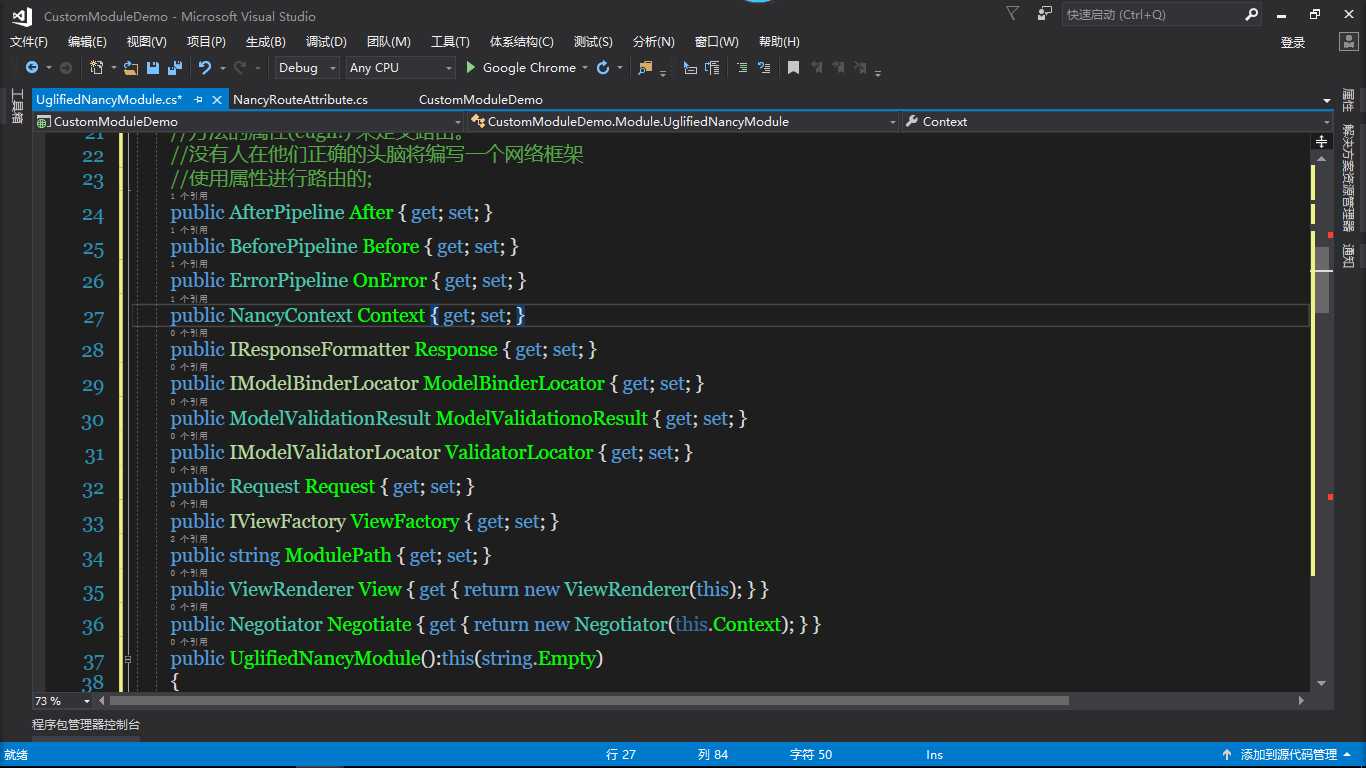Click the Navigate Forward arrow icon
This screenshot has width=1366, height=768.
click(x=66, y=68)
